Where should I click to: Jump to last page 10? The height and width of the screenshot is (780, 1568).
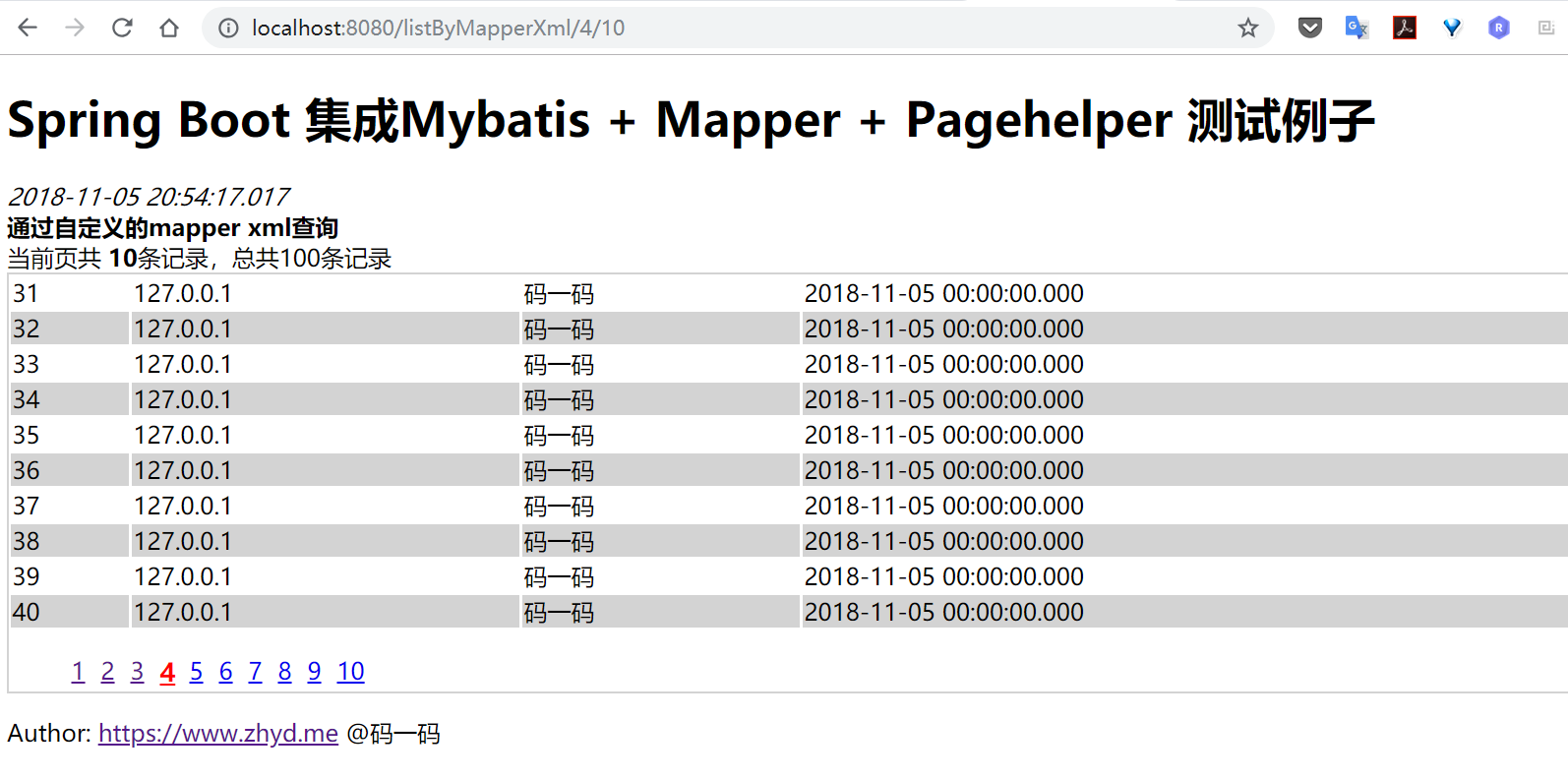pyautogui.click(x=350, y=672)
